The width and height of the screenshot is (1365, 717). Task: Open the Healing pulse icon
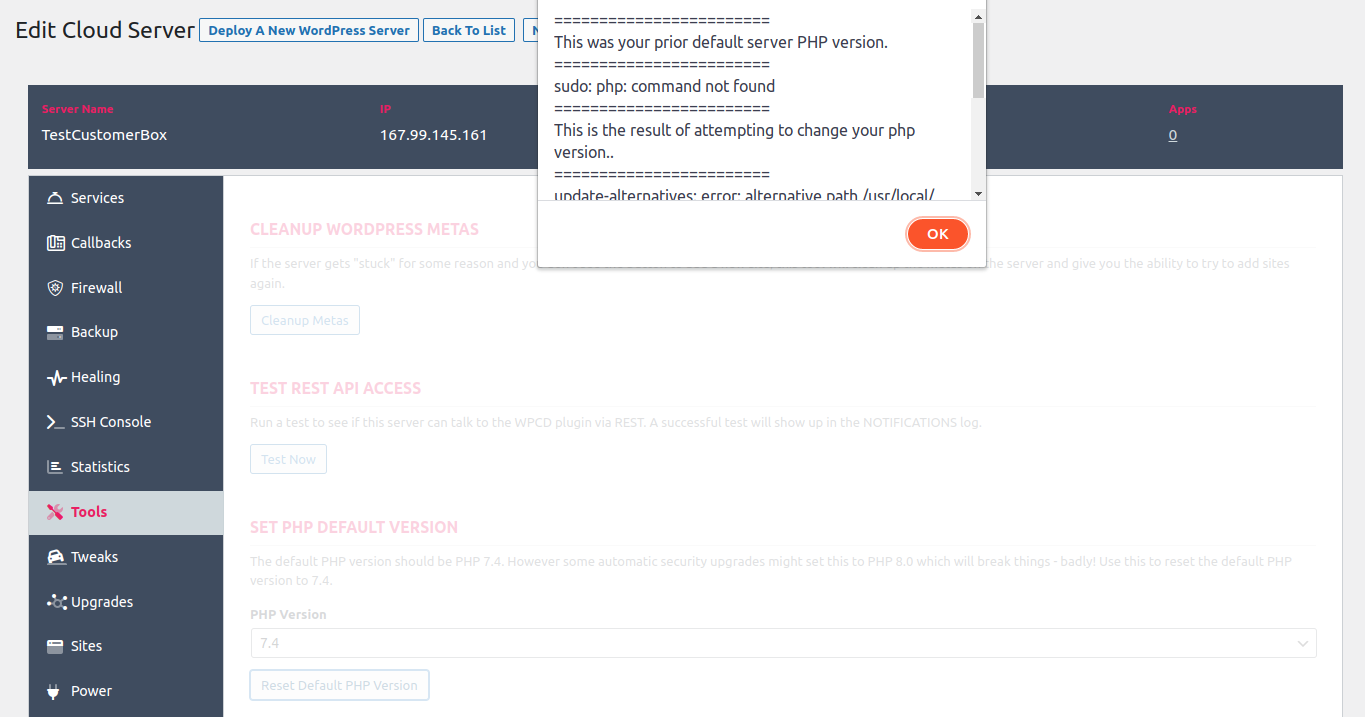click(56, 377)
